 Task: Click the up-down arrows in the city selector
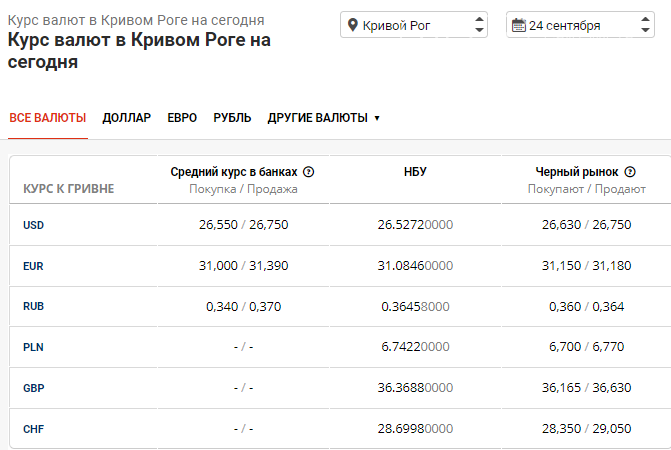[479, 25]
